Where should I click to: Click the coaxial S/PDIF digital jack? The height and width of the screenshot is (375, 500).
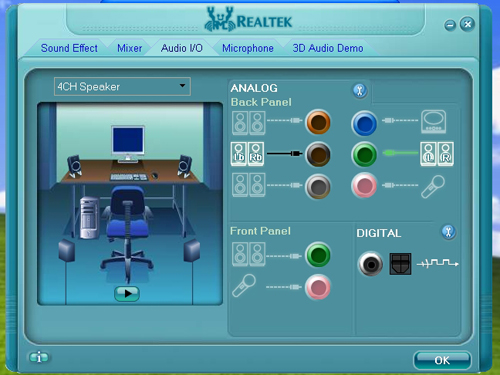(x=371, y=264)
